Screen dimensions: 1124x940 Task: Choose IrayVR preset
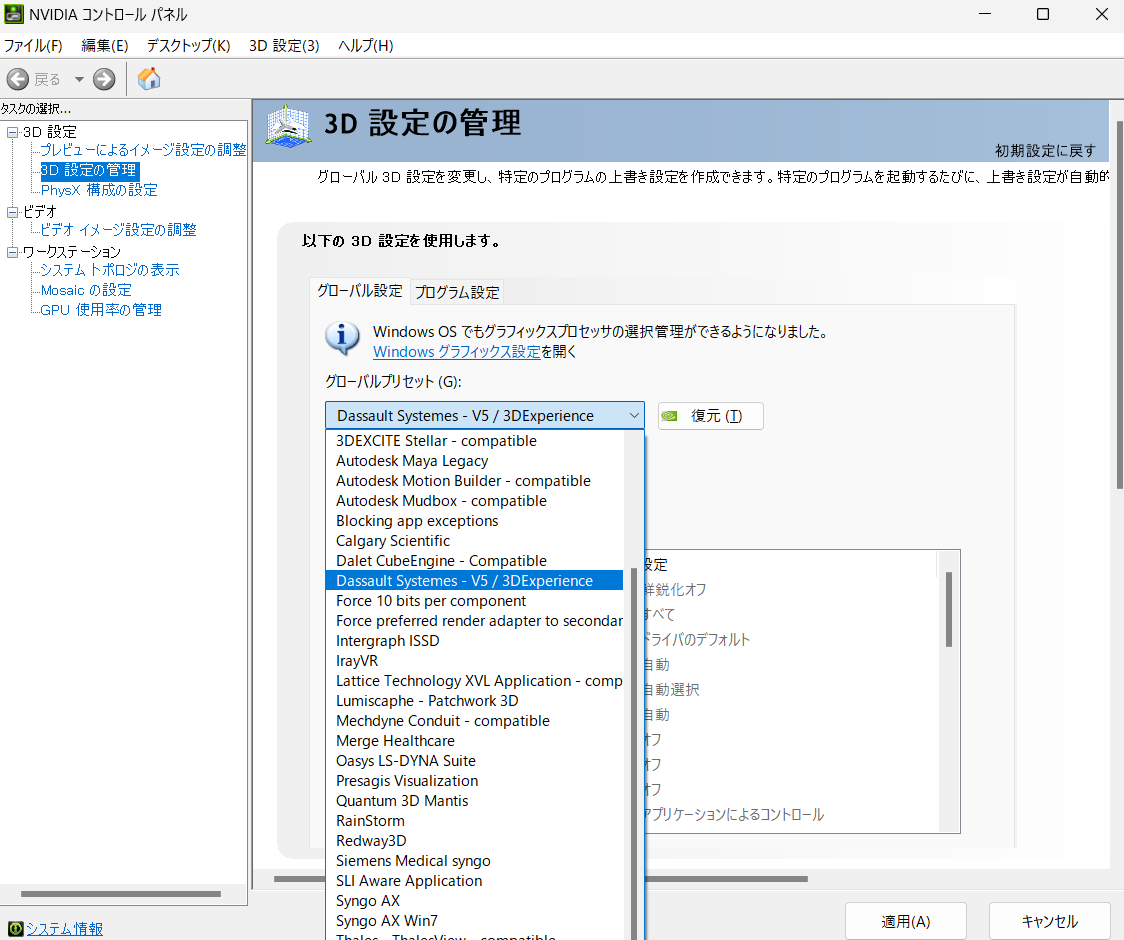pos(475,661)
